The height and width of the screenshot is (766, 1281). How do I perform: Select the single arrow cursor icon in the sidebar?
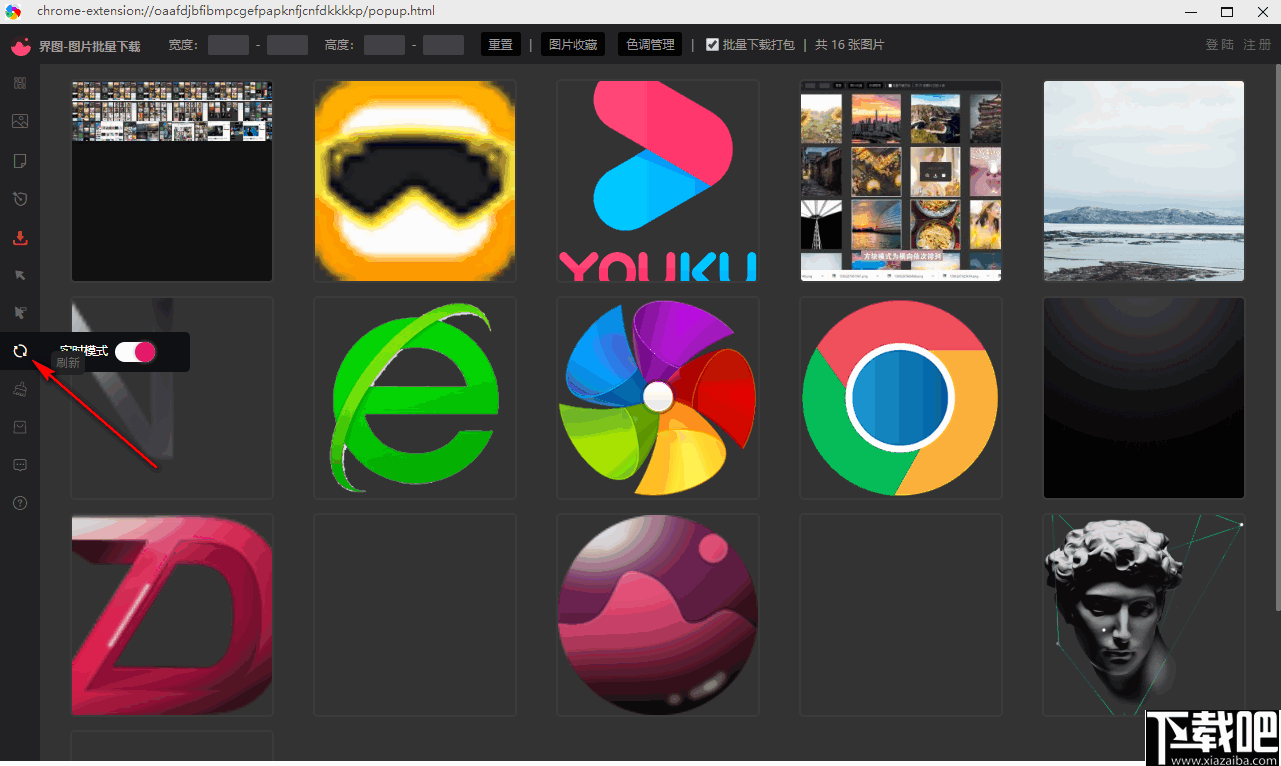pyautogui.click(x=20, y=275)
